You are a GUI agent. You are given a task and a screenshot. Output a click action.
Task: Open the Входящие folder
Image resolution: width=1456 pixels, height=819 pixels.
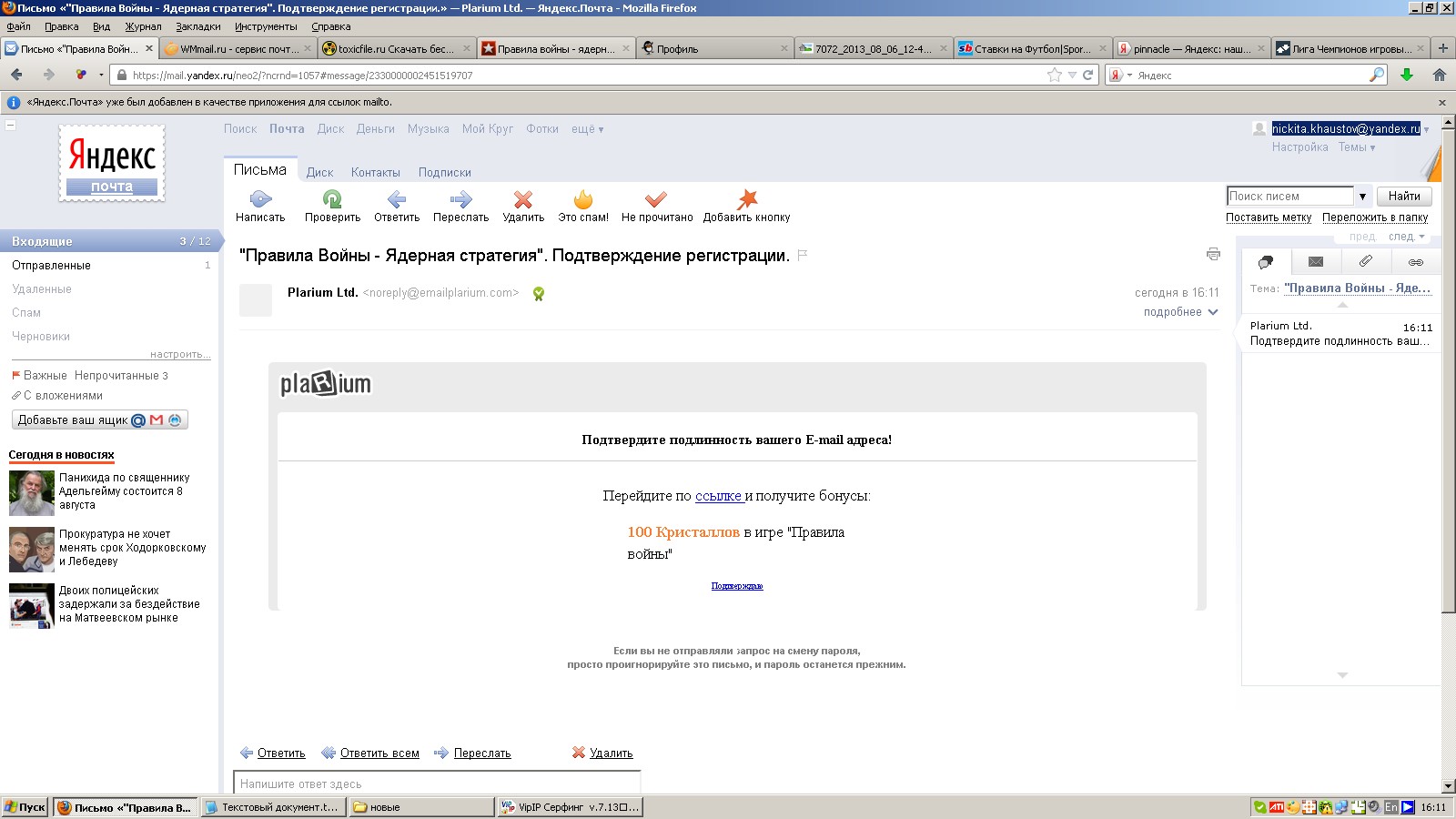(x=109, y=241)
